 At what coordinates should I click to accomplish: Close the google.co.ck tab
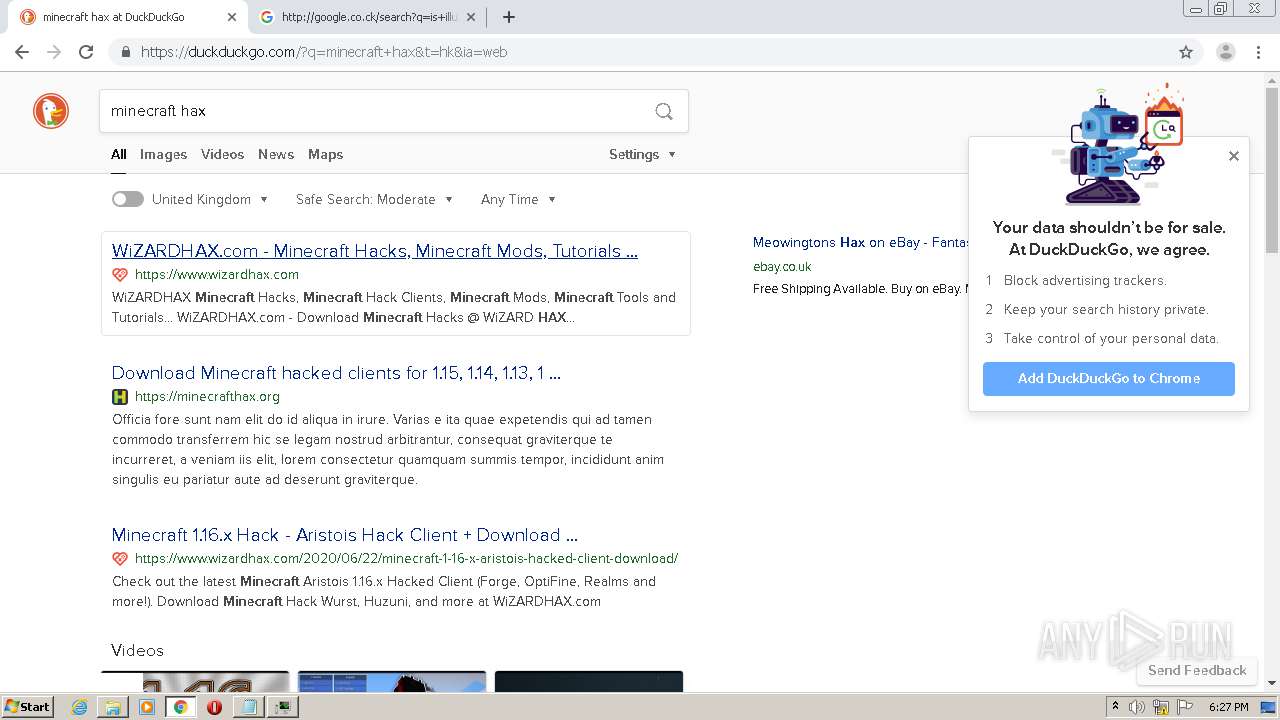[x=471, y=17]
